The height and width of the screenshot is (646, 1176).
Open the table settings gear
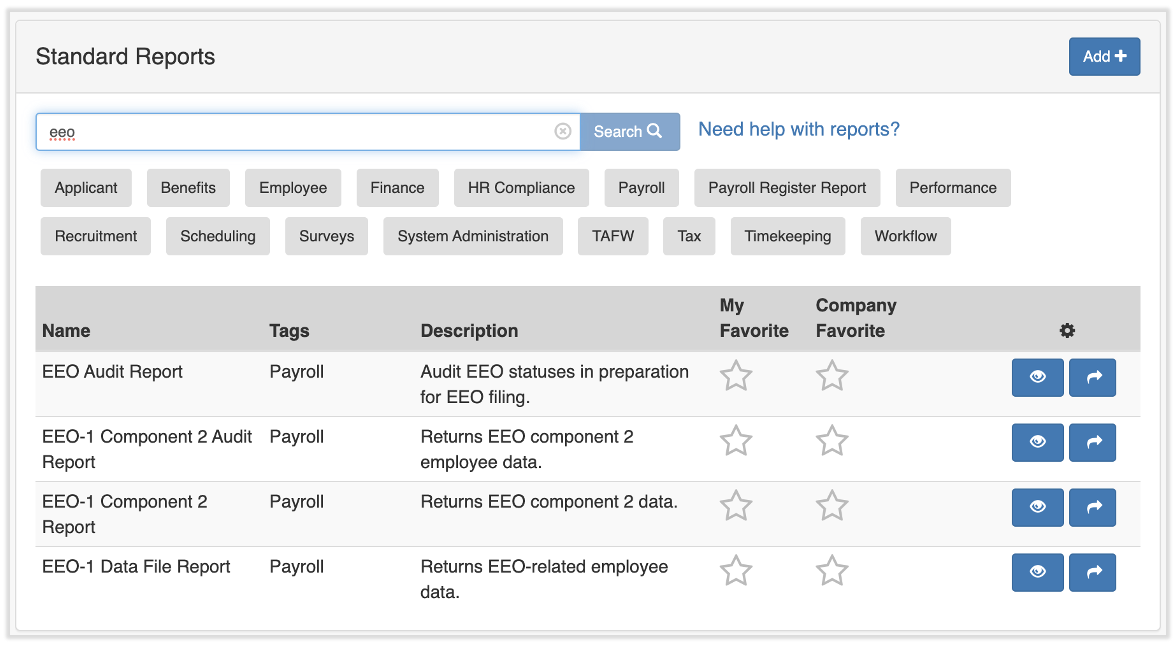pos(1067,330)
